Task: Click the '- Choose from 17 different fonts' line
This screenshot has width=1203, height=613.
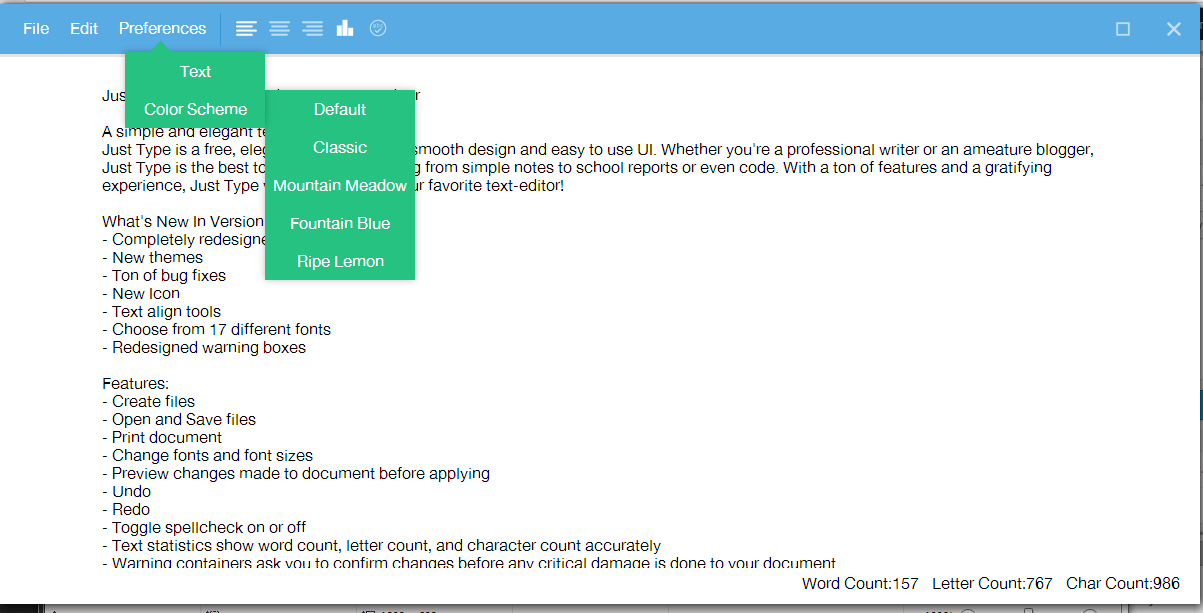Action: [216, 329]
